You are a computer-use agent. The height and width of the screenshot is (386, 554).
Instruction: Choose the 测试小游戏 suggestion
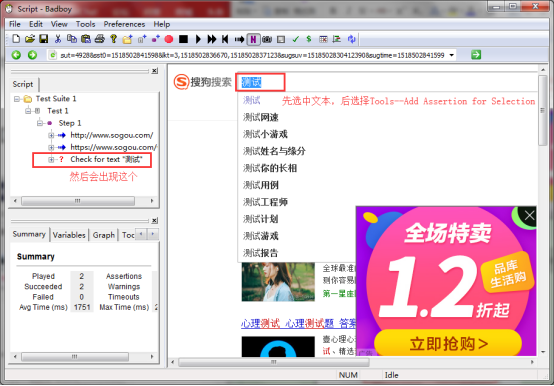point(265,134)
